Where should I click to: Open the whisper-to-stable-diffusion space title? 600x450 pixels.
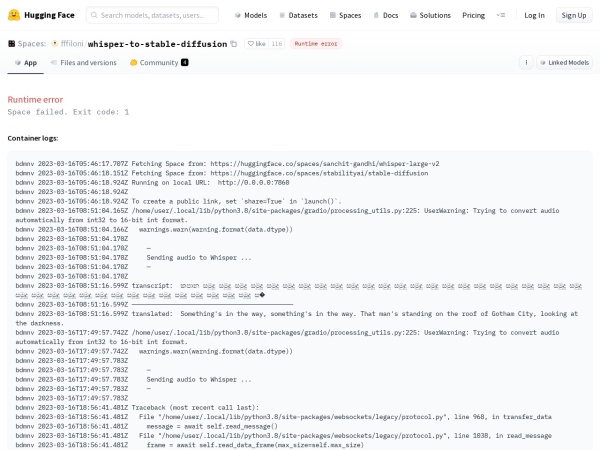point(157,44)
